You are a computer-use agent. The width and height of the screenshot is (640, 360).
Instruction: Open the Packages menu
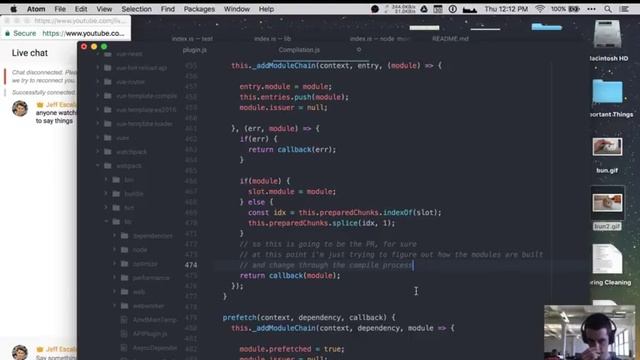pyautogui.click(x=199, y=9)
